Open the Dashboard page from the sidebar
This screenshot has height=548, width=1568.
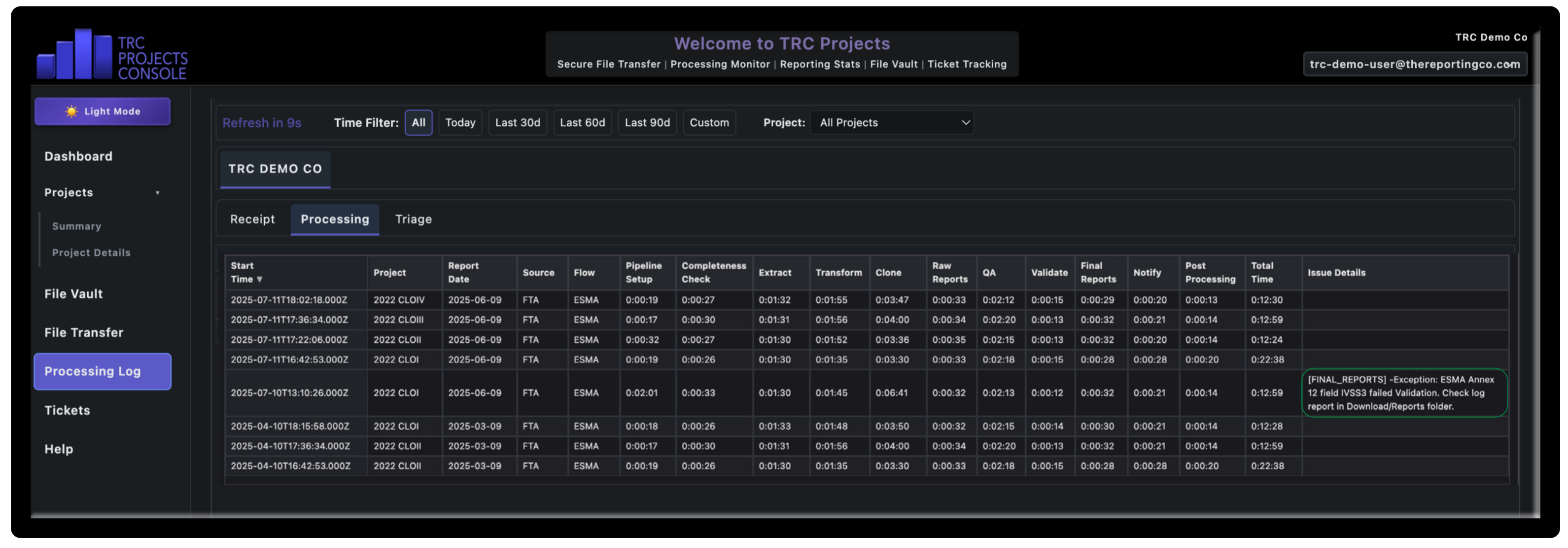pos(78,156)
